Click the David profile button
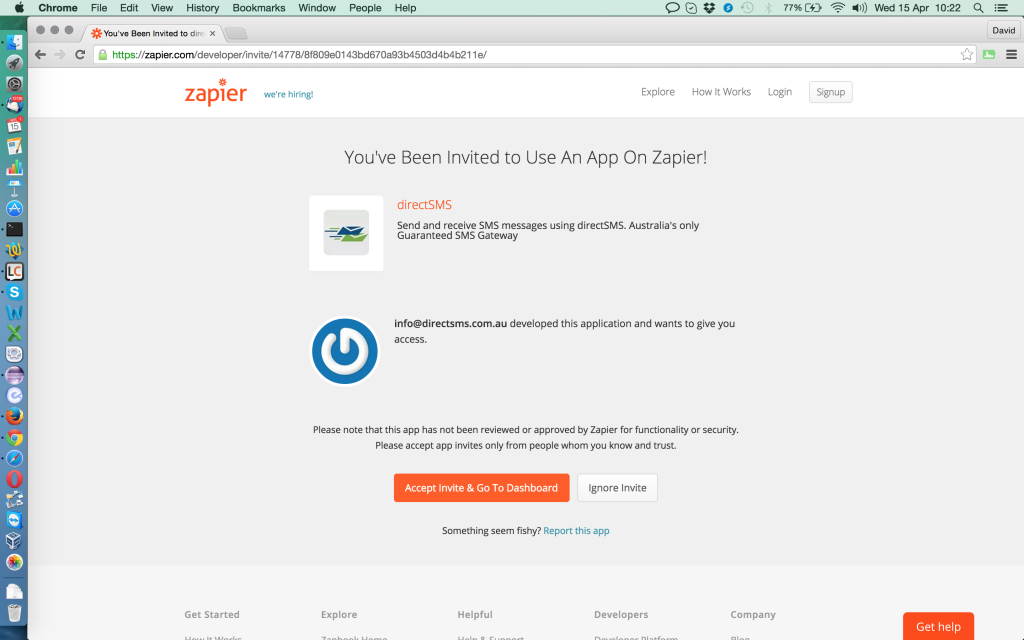This screenshot has height=640, width=1024. [x=1003, y=30]
